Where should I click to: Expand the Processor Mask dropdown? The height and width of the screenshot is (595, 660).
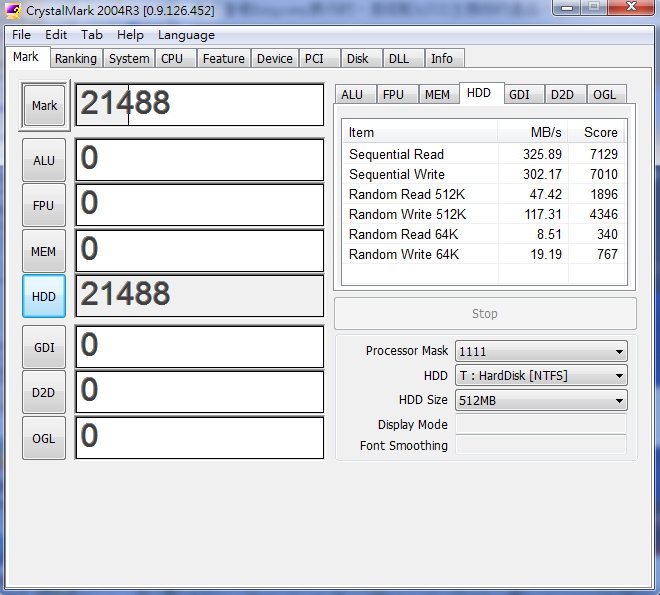click(541, 351)
